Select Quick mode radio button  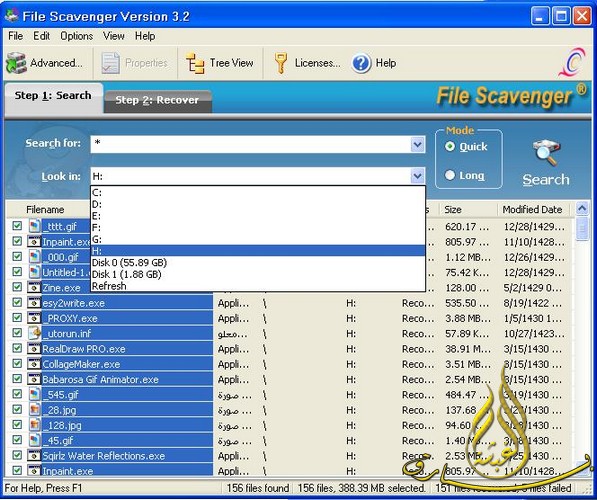tap(450, 146)
